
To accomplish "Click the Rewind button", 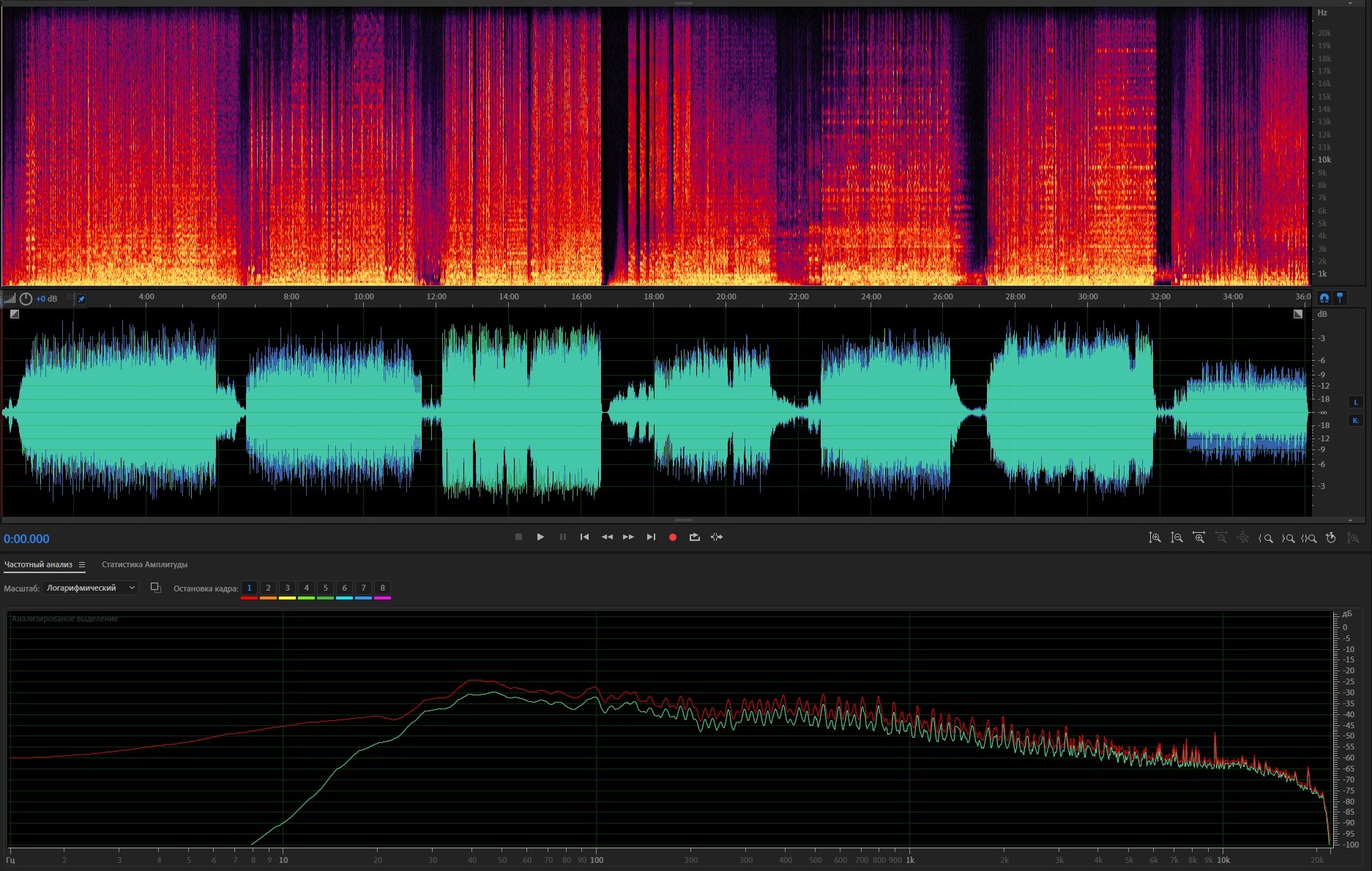I will (607, 537).
